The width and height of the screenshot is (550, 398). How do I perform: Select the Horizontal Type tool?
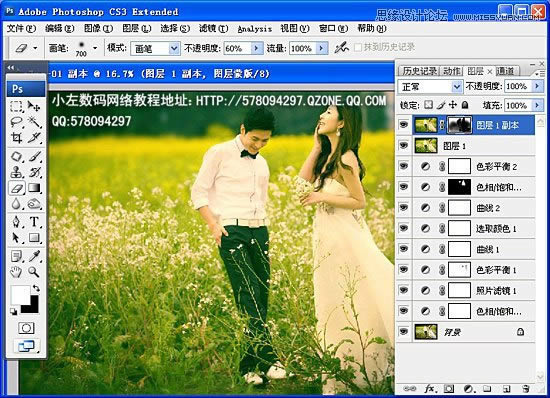tap(34, 222)
